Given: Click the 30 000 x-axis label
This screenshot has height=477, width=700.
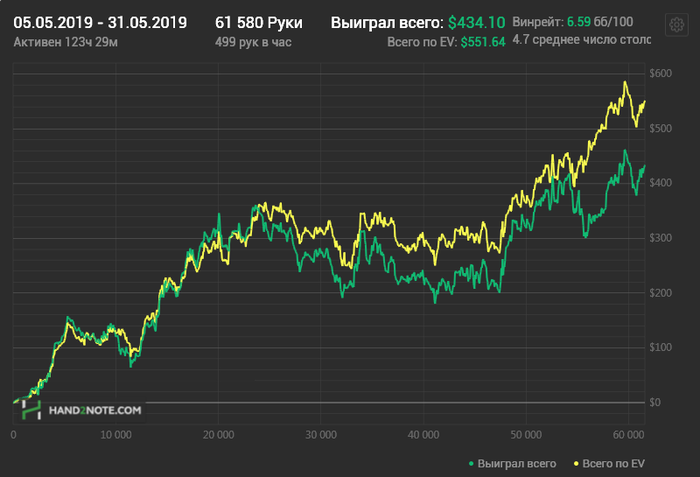Looking at the screenshot, I should pyautogui.click(x=321, y=435).
